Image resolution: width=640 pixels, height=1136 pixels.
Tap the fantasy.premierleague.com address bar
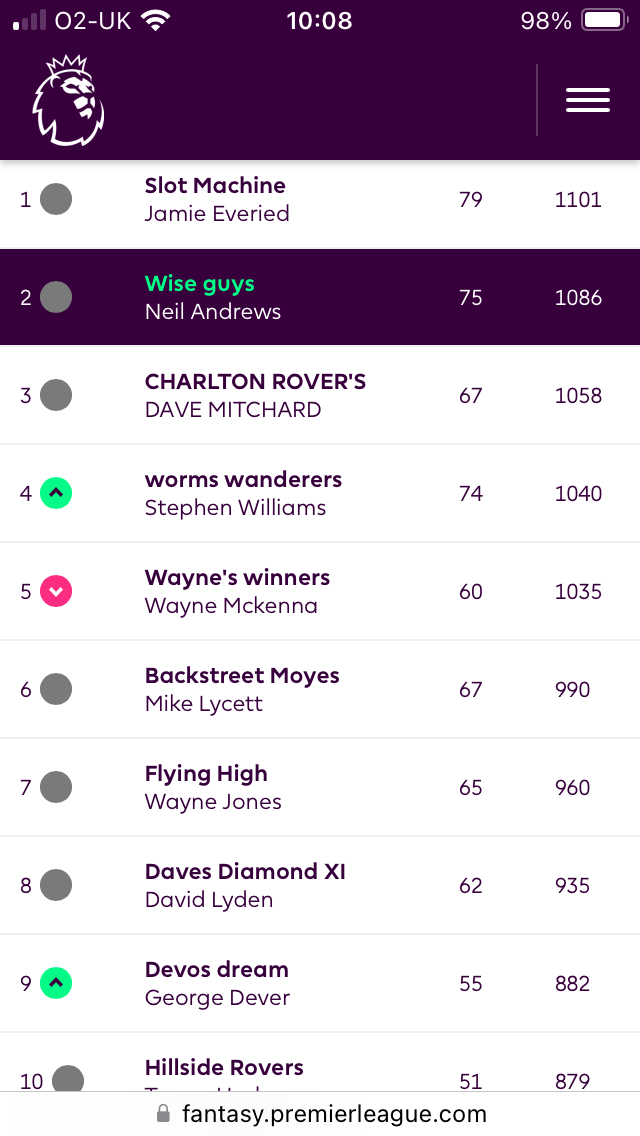320,1114
